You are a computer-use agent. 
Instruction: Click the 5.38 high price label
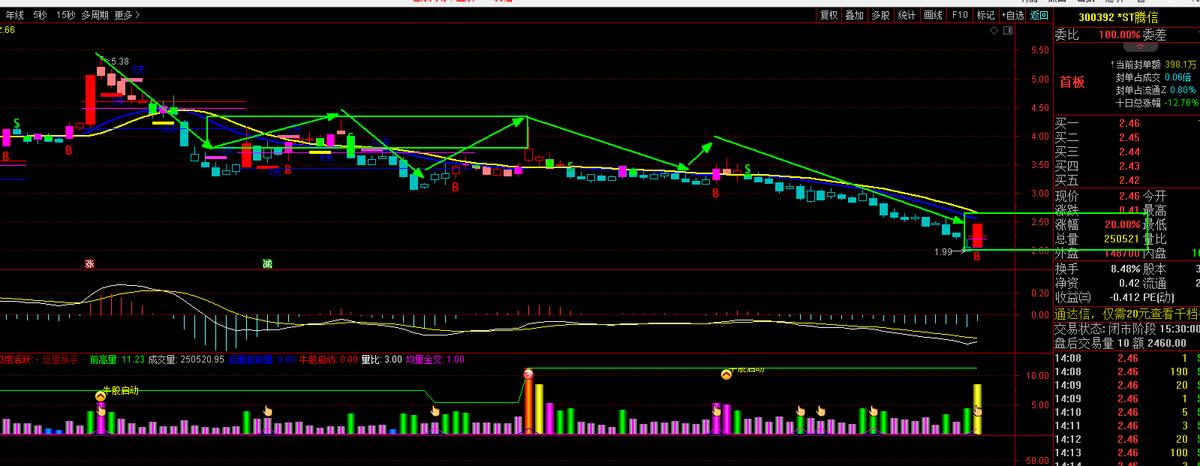[x=119, y=61]
